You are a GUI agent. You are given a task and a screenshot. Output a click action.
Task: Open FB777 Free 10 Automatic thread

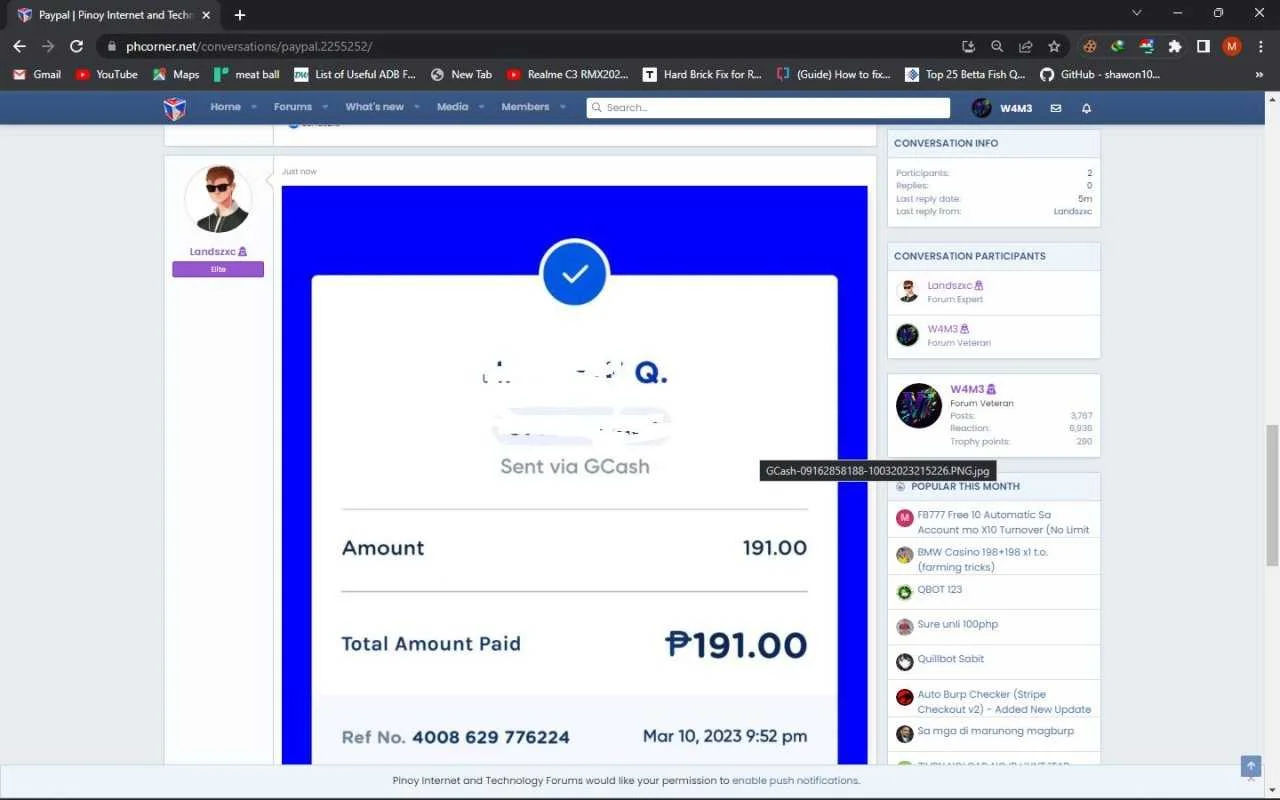click(1003, 522)
